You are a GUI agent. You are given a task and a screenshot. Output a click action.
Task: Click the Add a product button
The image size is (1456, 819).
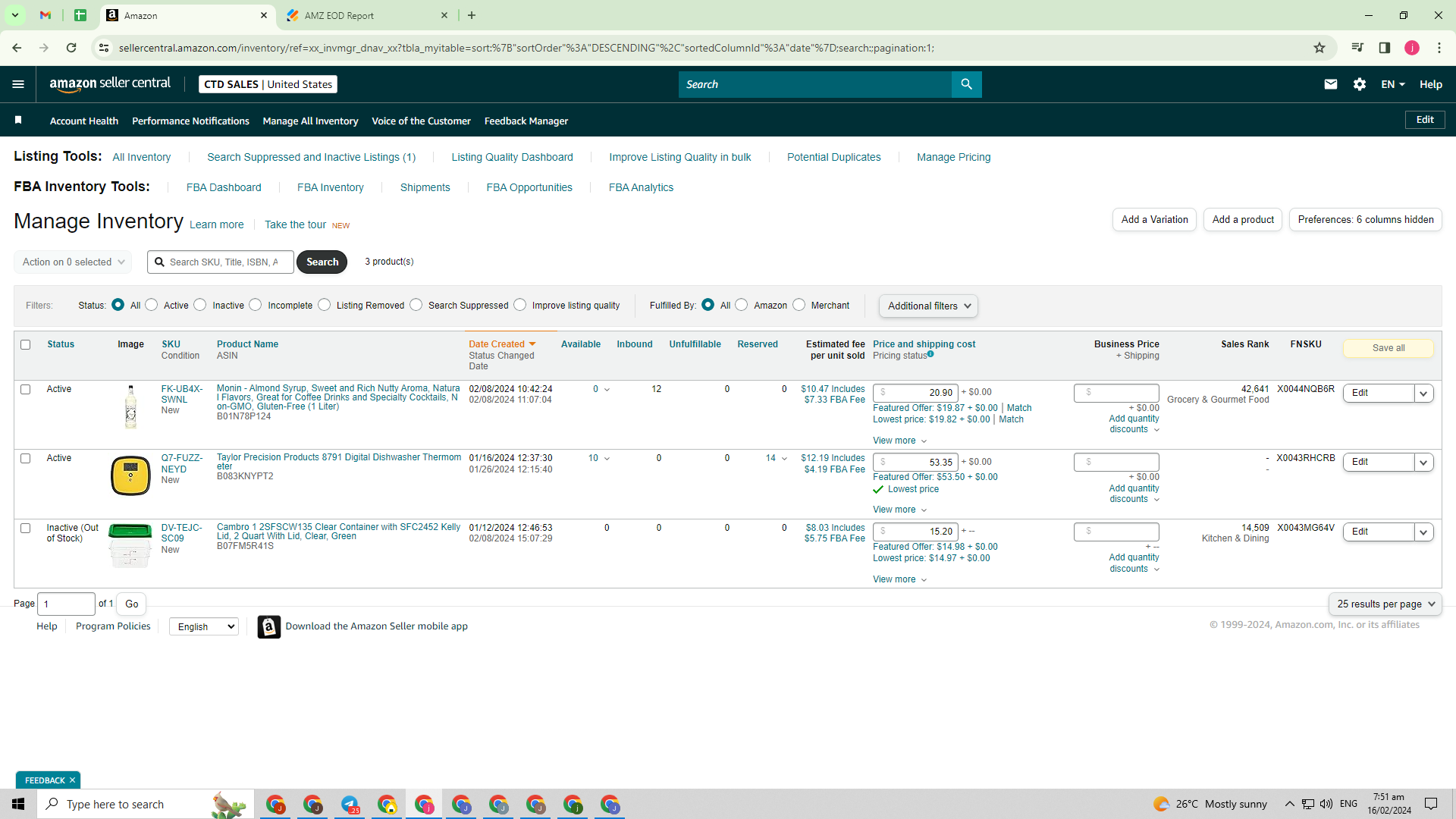click(1243, 219)
